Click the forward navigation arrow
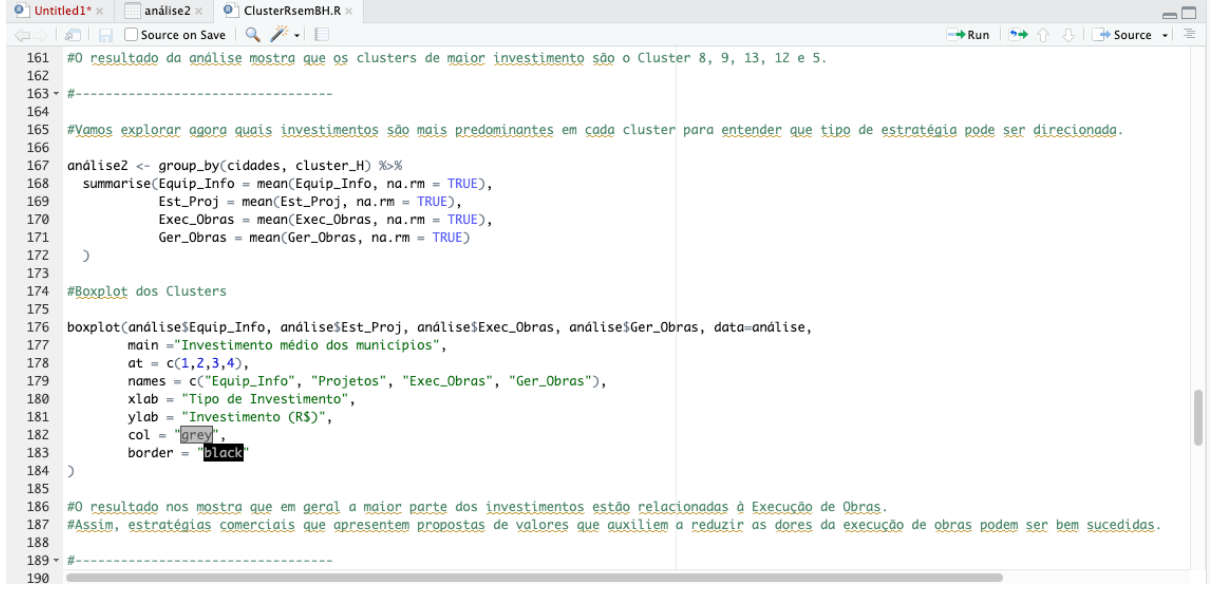 (39, 31)
